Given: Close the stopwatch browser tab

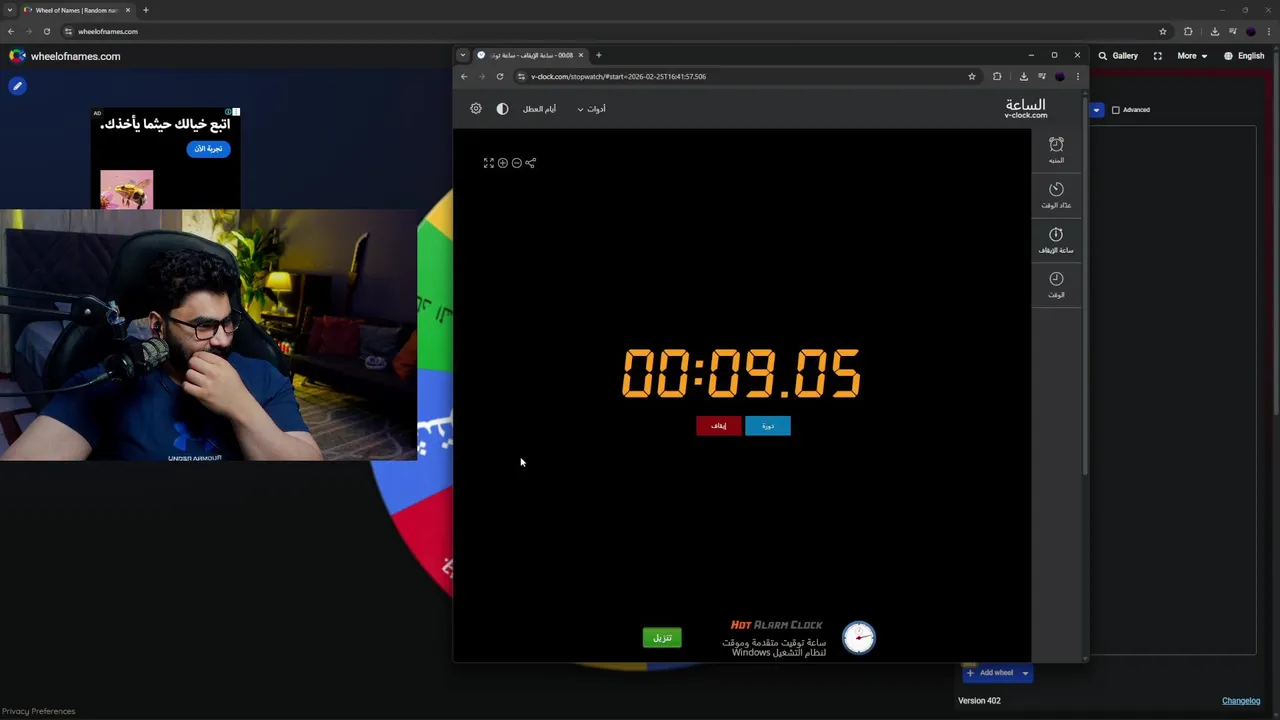Looking at the screenshot, I should pos(580,55).
